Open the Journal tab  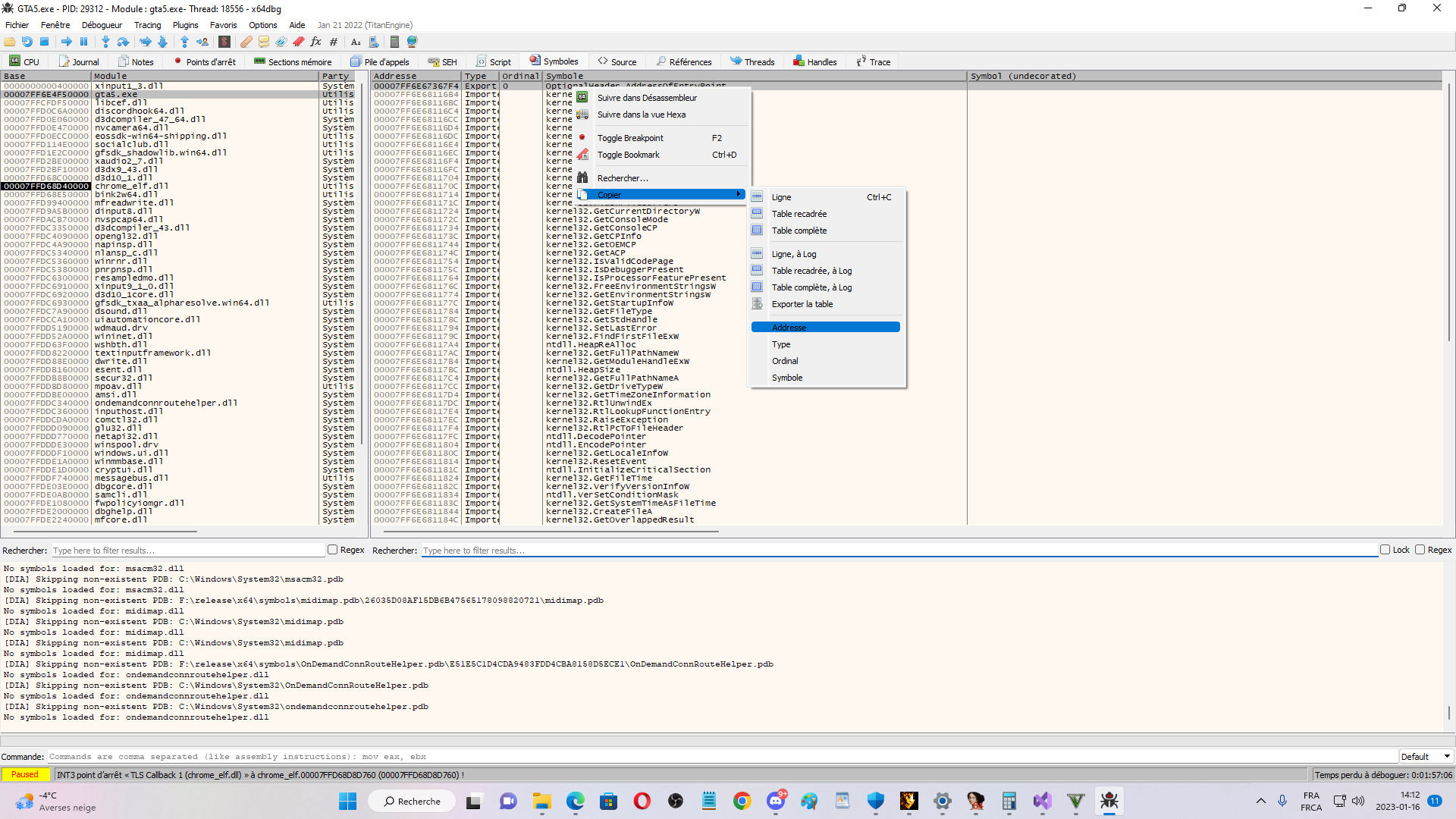[x=79, y=61]
